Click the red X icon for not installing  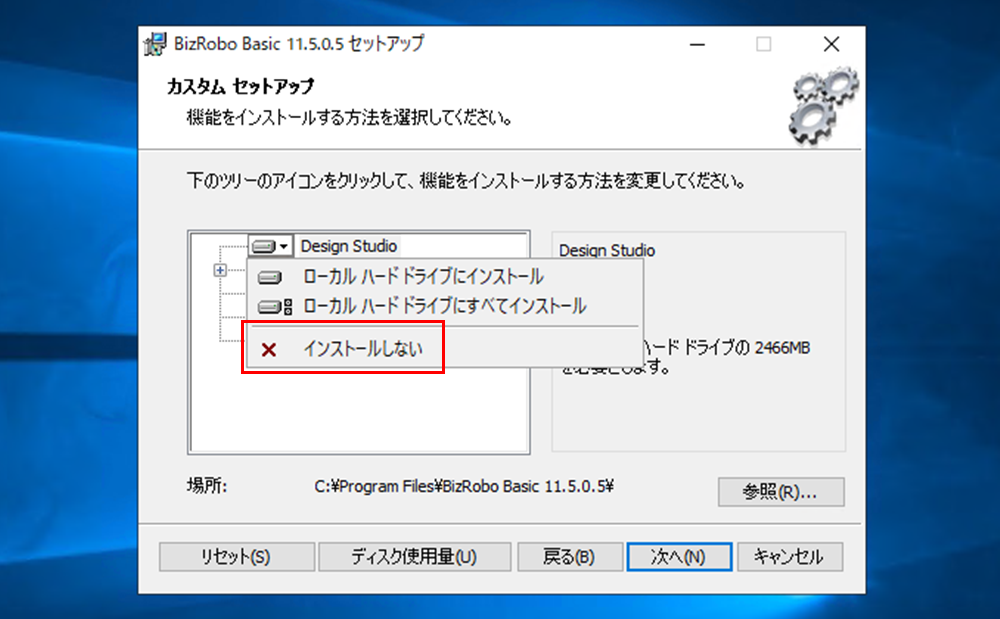coord(269,349)
